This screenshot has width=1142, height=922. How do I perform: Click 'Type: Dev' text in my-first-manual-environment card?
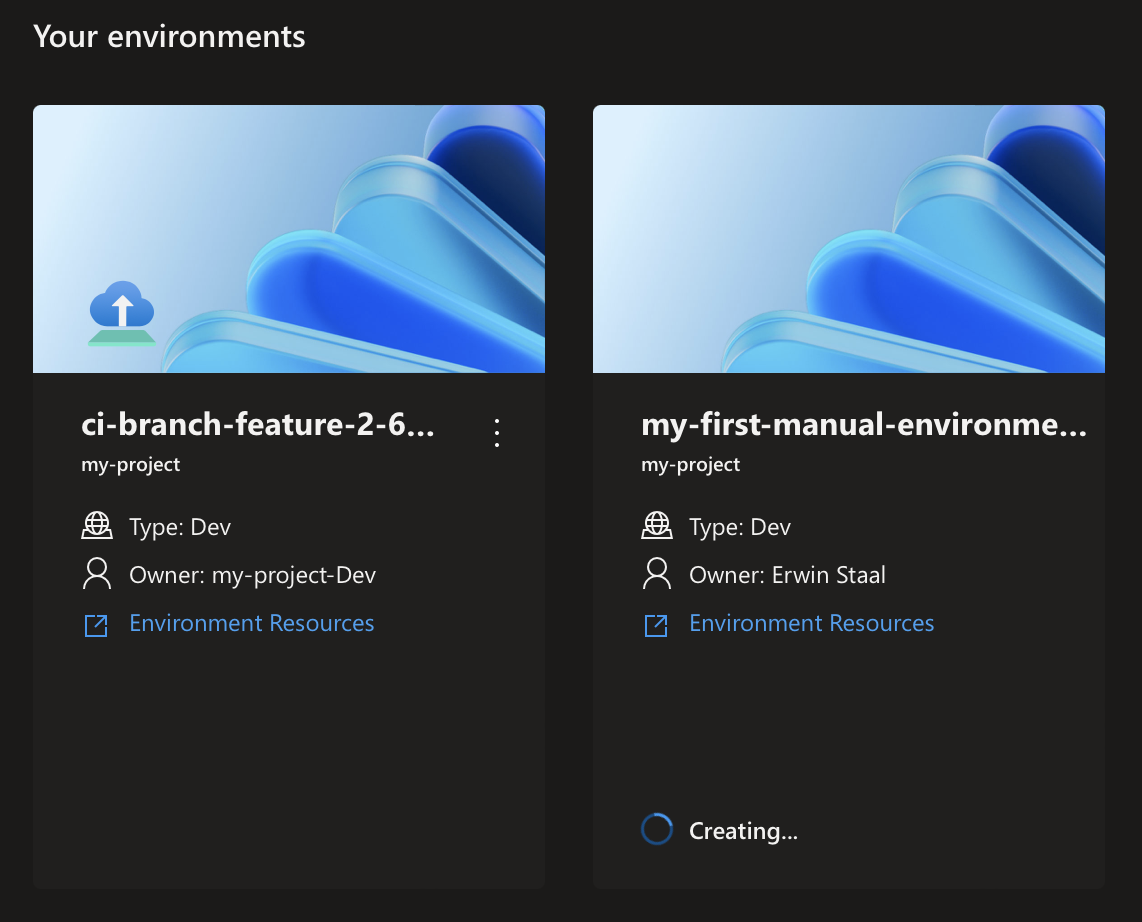coord(740,527)
